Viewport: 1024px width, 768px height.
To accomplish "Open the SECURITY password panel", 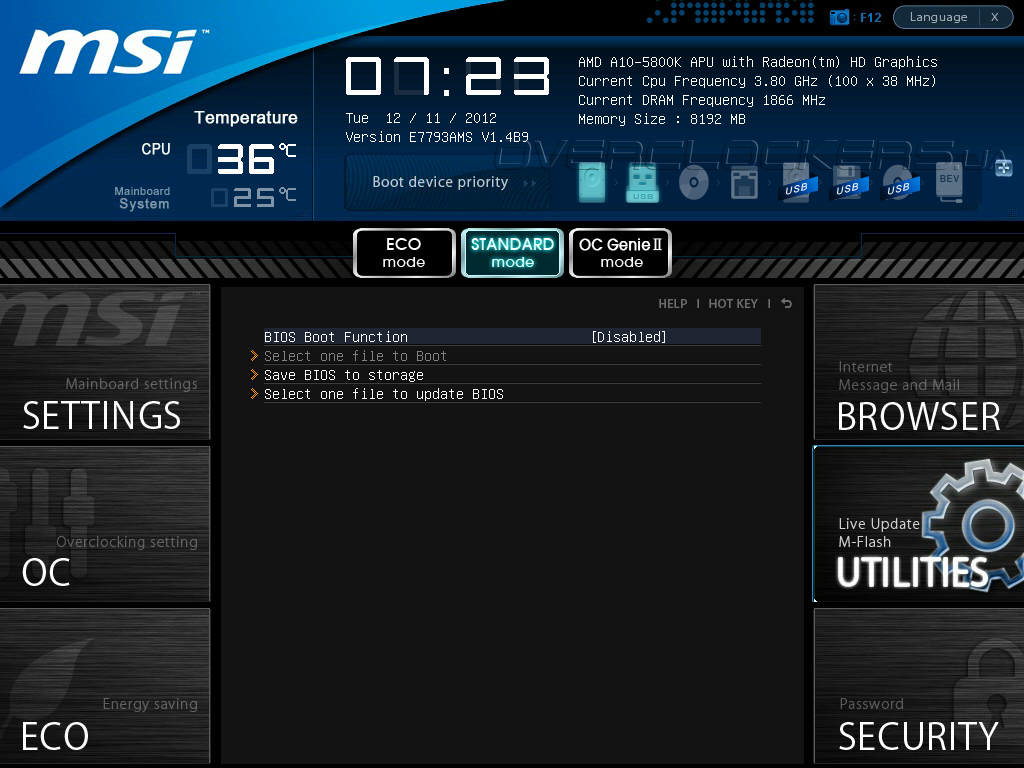I will (x=919, y=686).
